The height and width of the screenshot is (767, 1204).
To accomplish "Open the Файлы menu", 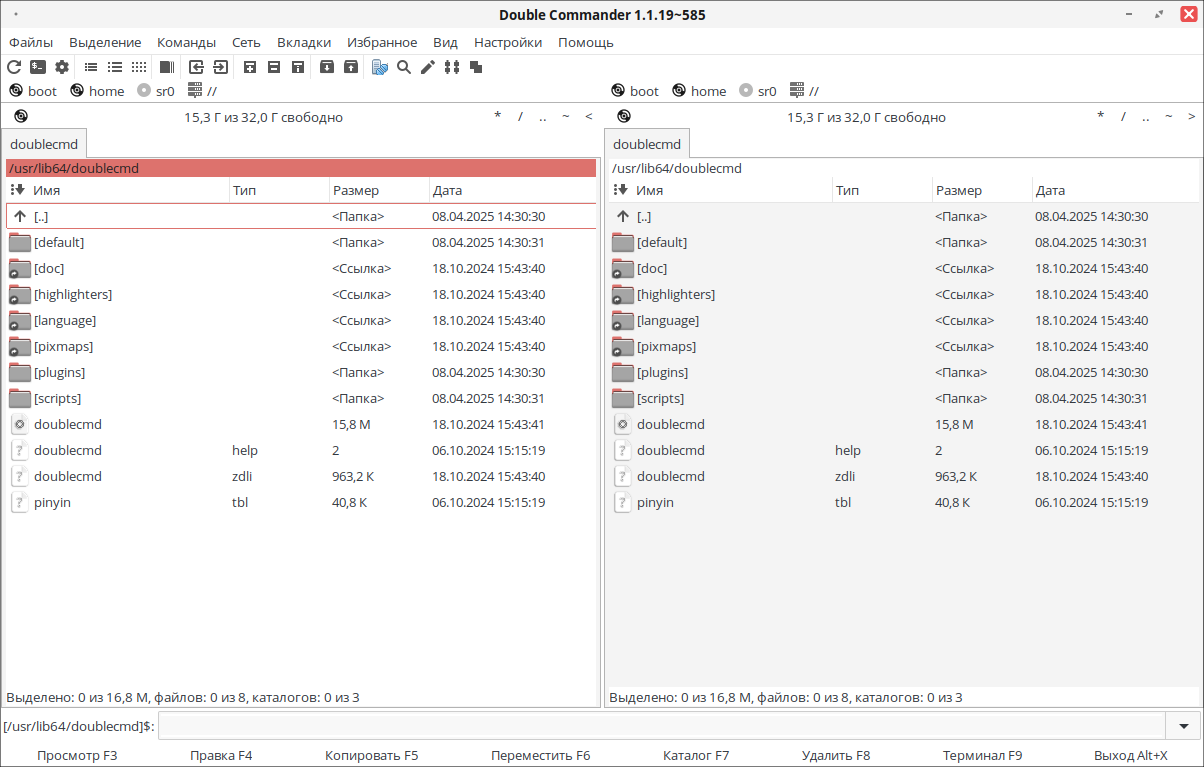I will coord(31,42).
